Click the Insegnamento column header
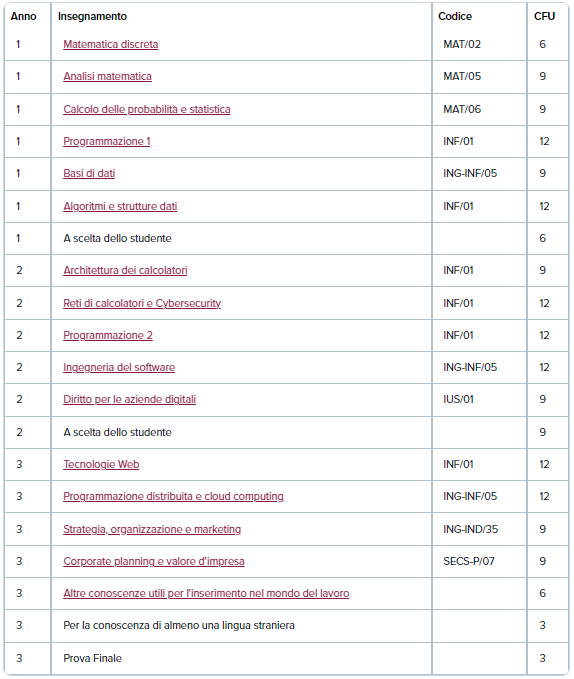 pyautogui.click(x=92, y=16)
